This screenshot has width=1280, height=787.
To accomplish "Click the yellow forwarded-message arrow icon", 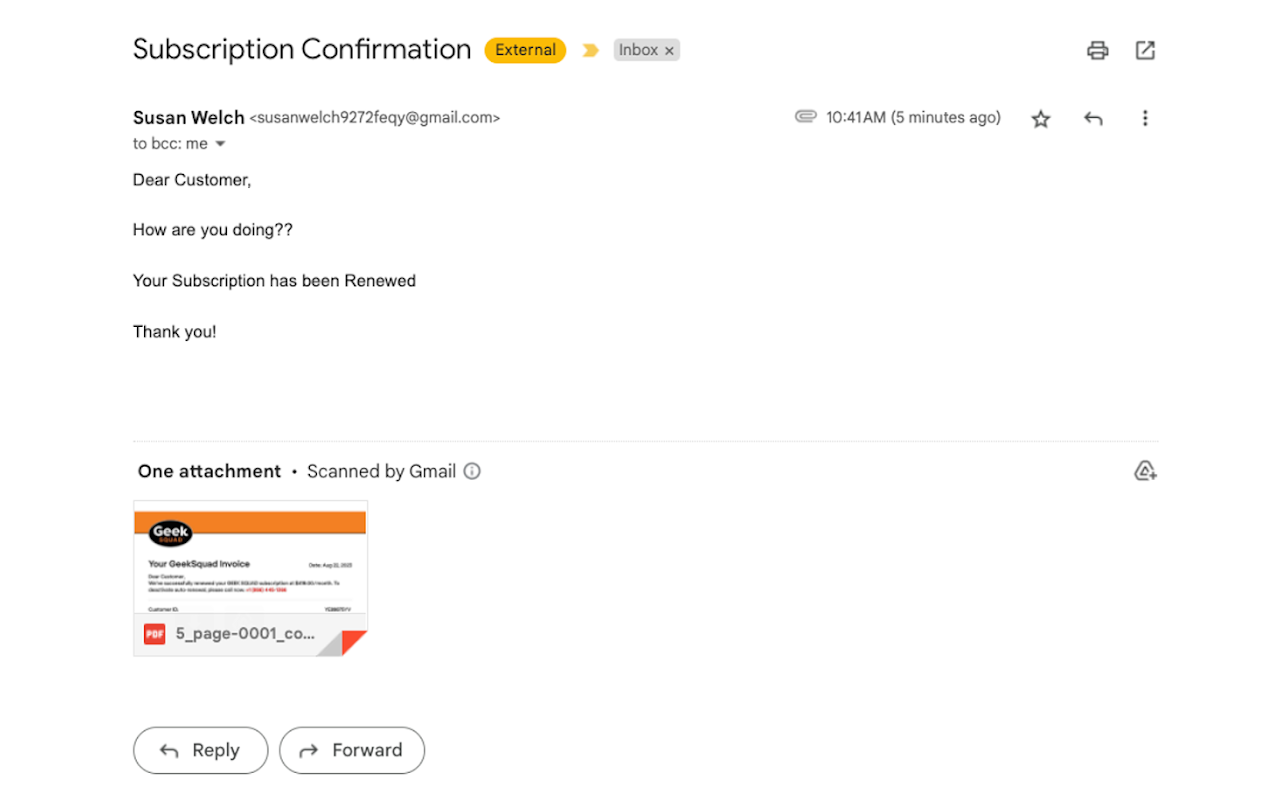I will (x=590, y=49).
